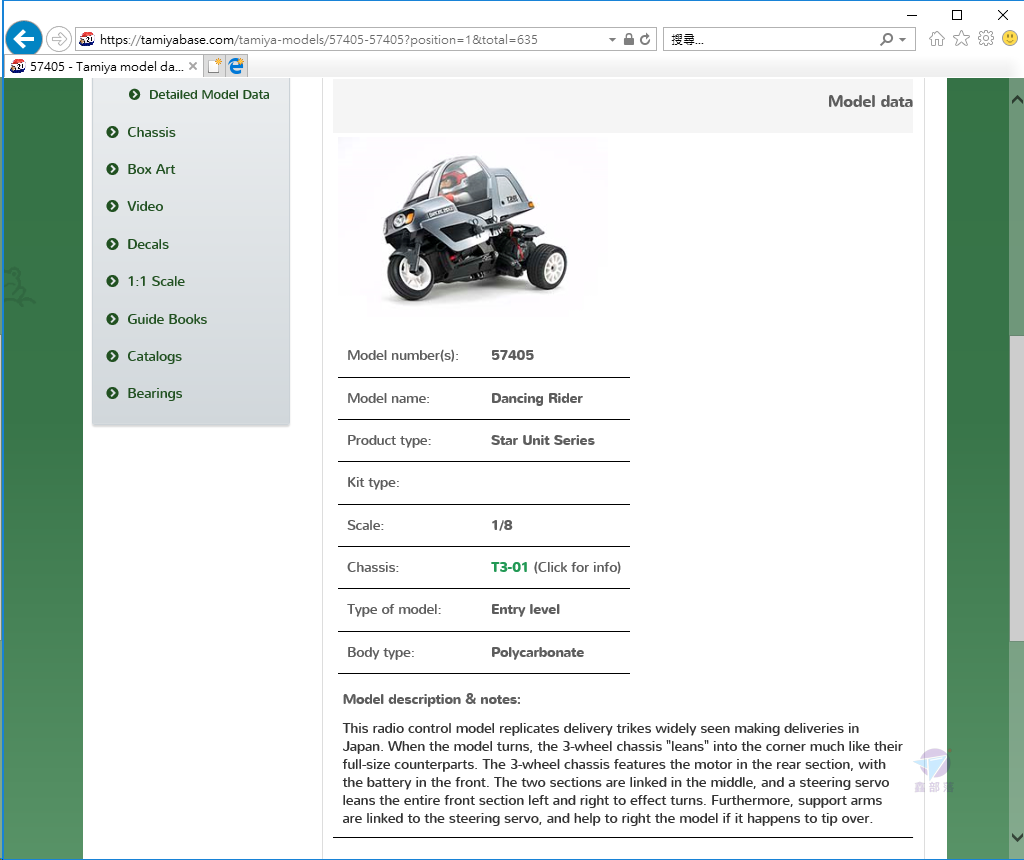Close the browser window
Image resolution: width=1024 pixels, height=860 pixels.
pos(1002,15)
